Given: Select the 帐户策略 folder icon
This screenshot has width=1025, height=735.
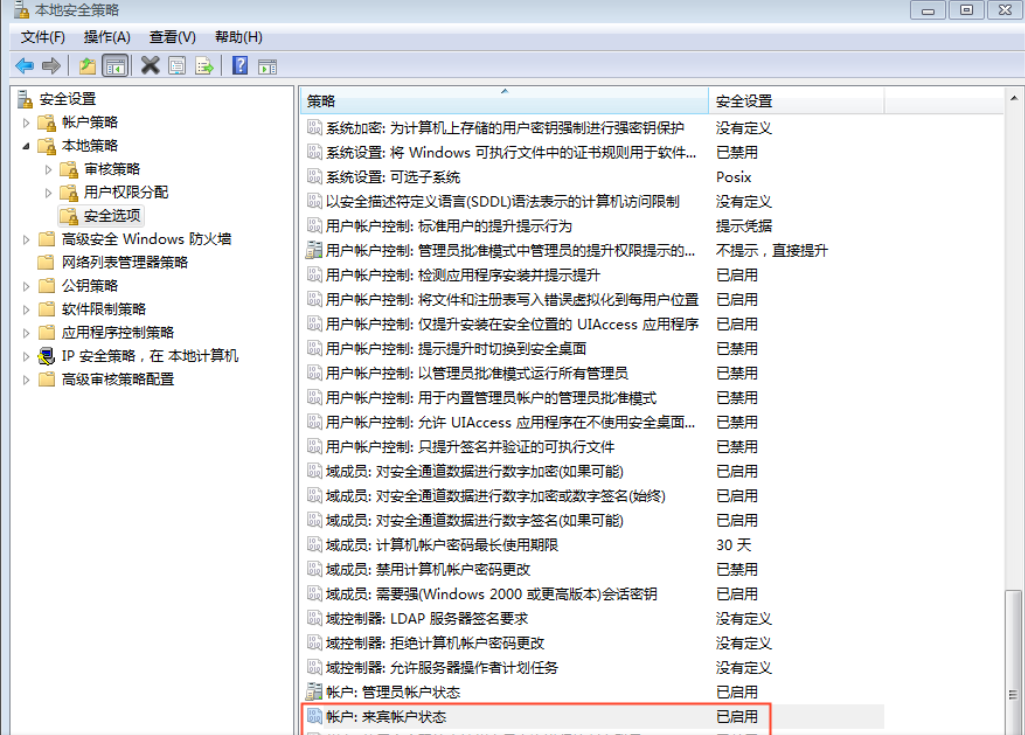Looking at the screenshot, I should (47, 122).
